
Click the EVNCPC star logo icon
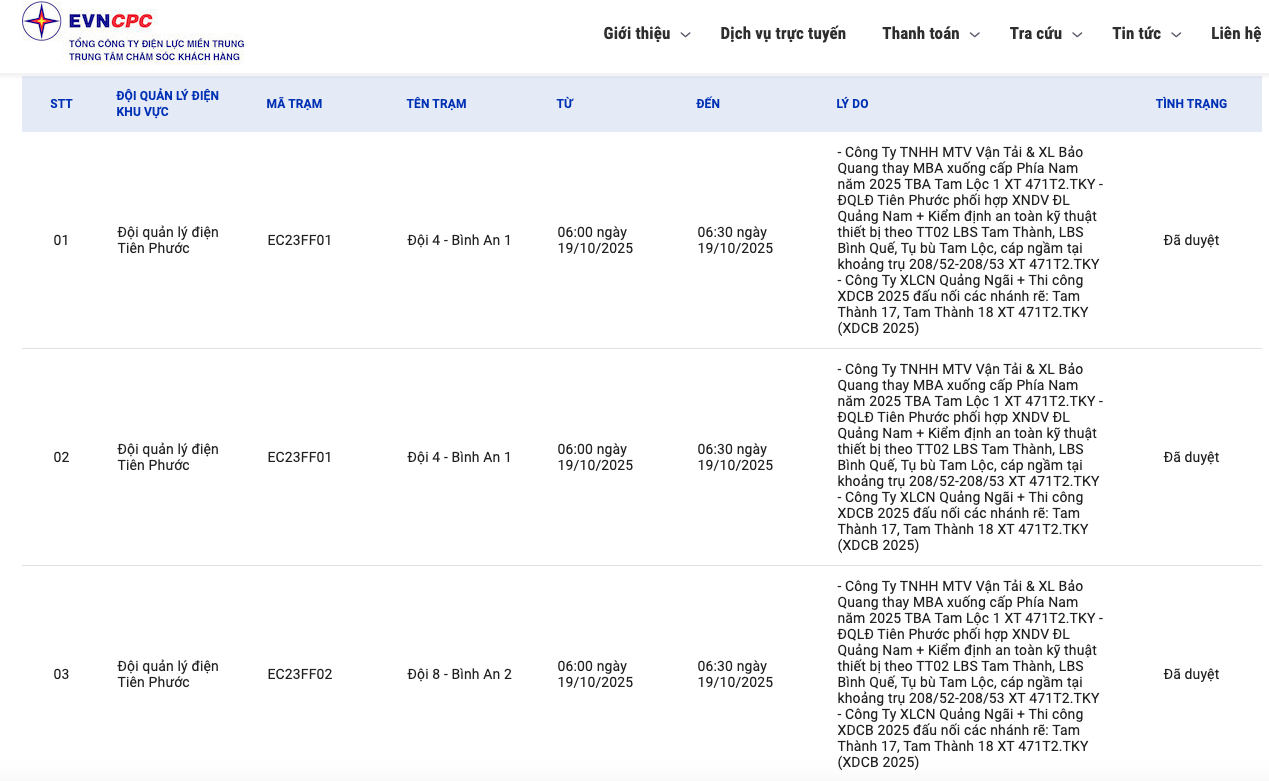click(42, 22)
